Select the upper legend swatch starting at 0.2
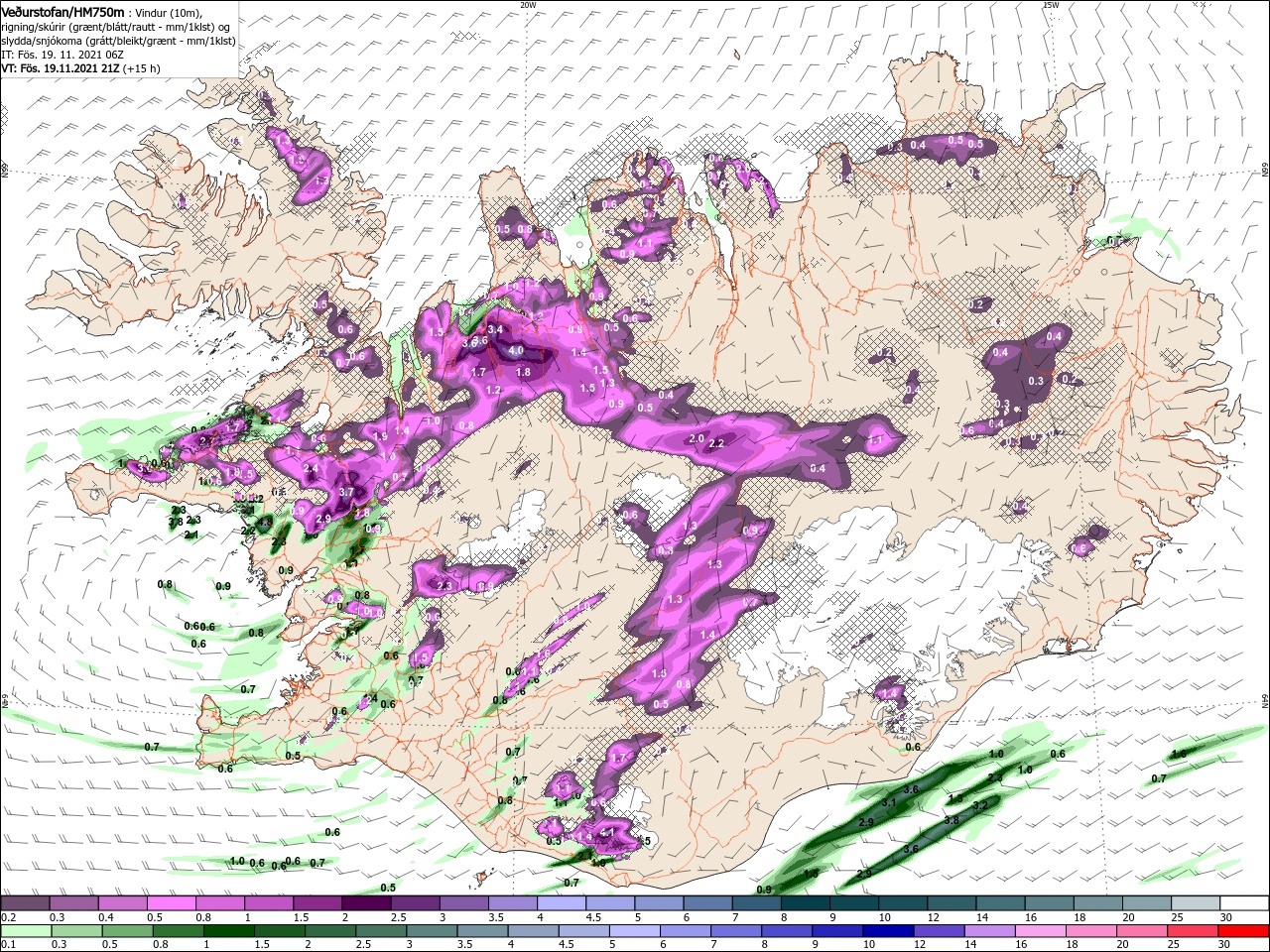Screen dimensions: 1270x952 click(25, 903)
